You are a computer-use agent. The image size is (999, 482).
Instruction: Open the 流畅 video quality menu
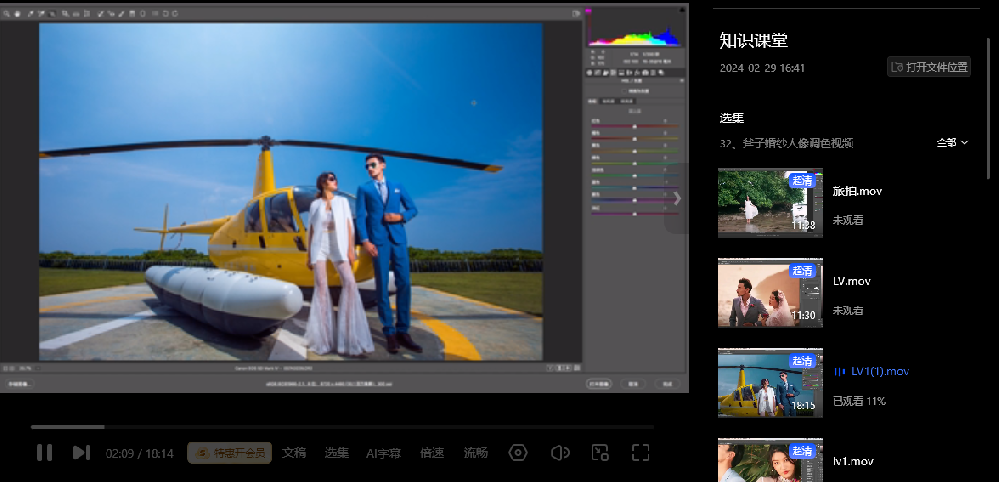tap(476, 453)
